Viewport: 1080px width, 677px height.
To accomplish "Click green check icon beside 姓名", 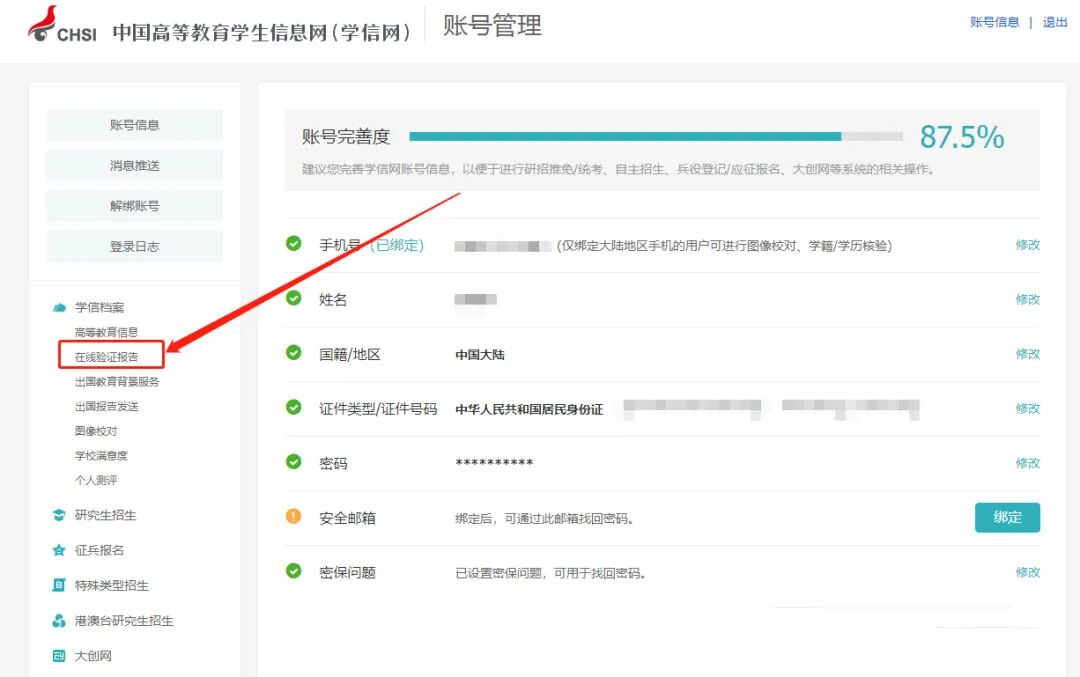I will click(293, 298).
